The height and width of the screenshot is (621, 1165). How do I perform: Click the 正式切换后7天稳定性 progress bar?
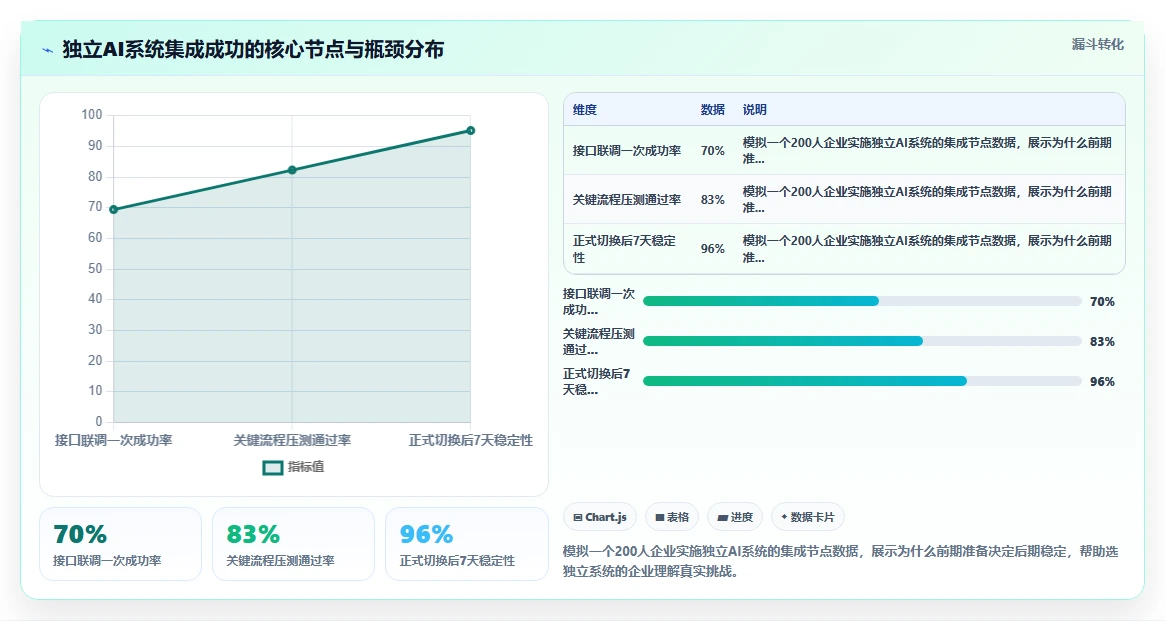[862, 381]
